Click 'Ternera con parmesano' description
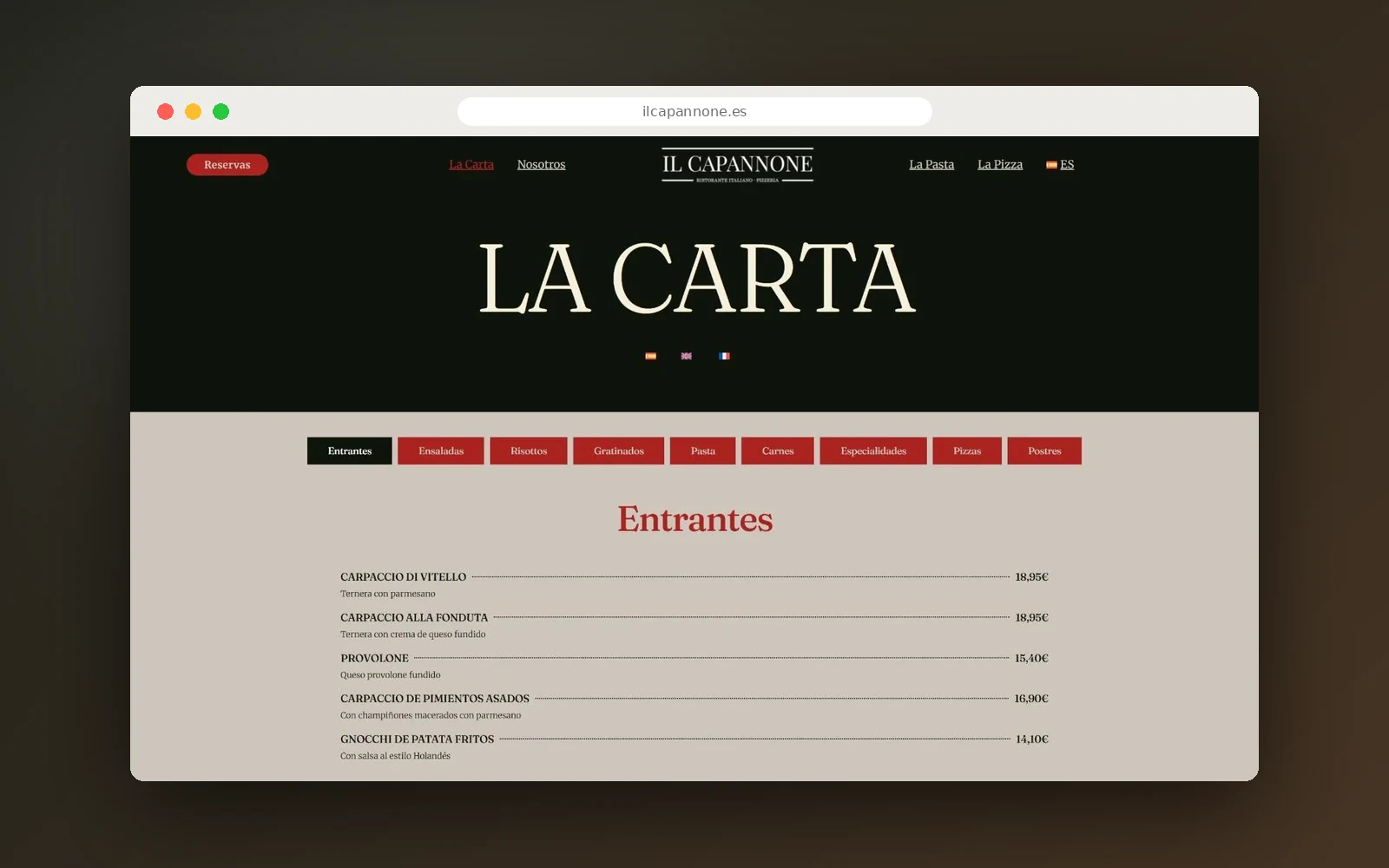1389x868 pixels. pyautogui.click(x=388, y=594)
